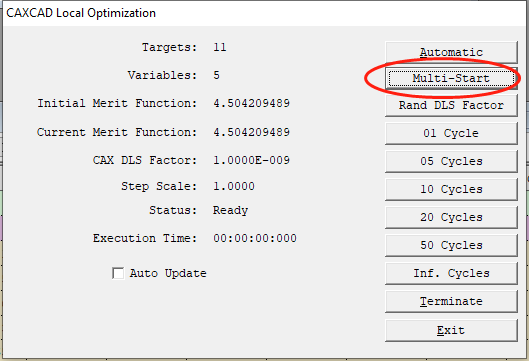Click the CAX DLS Factor value 1.0000E-009
This screenshot has height=361, width=529.
[x=251, y=160]
